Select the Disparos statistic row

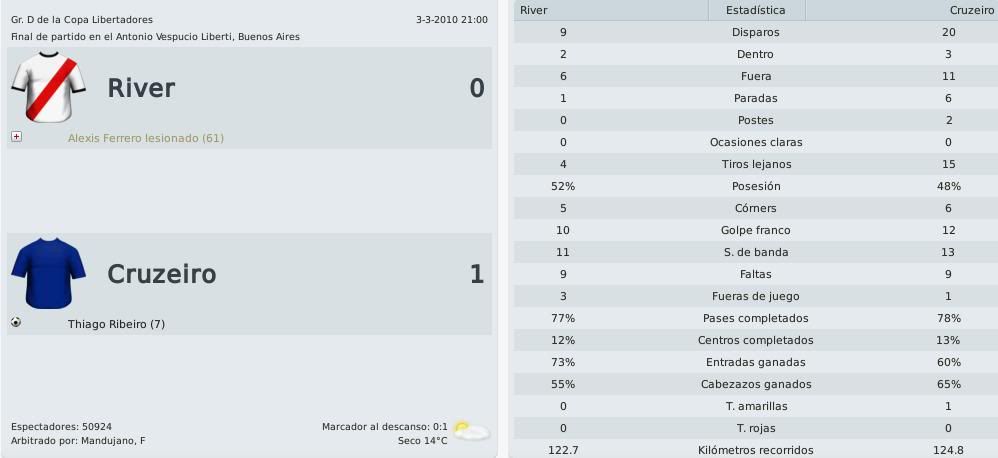[x=756, y=32]
